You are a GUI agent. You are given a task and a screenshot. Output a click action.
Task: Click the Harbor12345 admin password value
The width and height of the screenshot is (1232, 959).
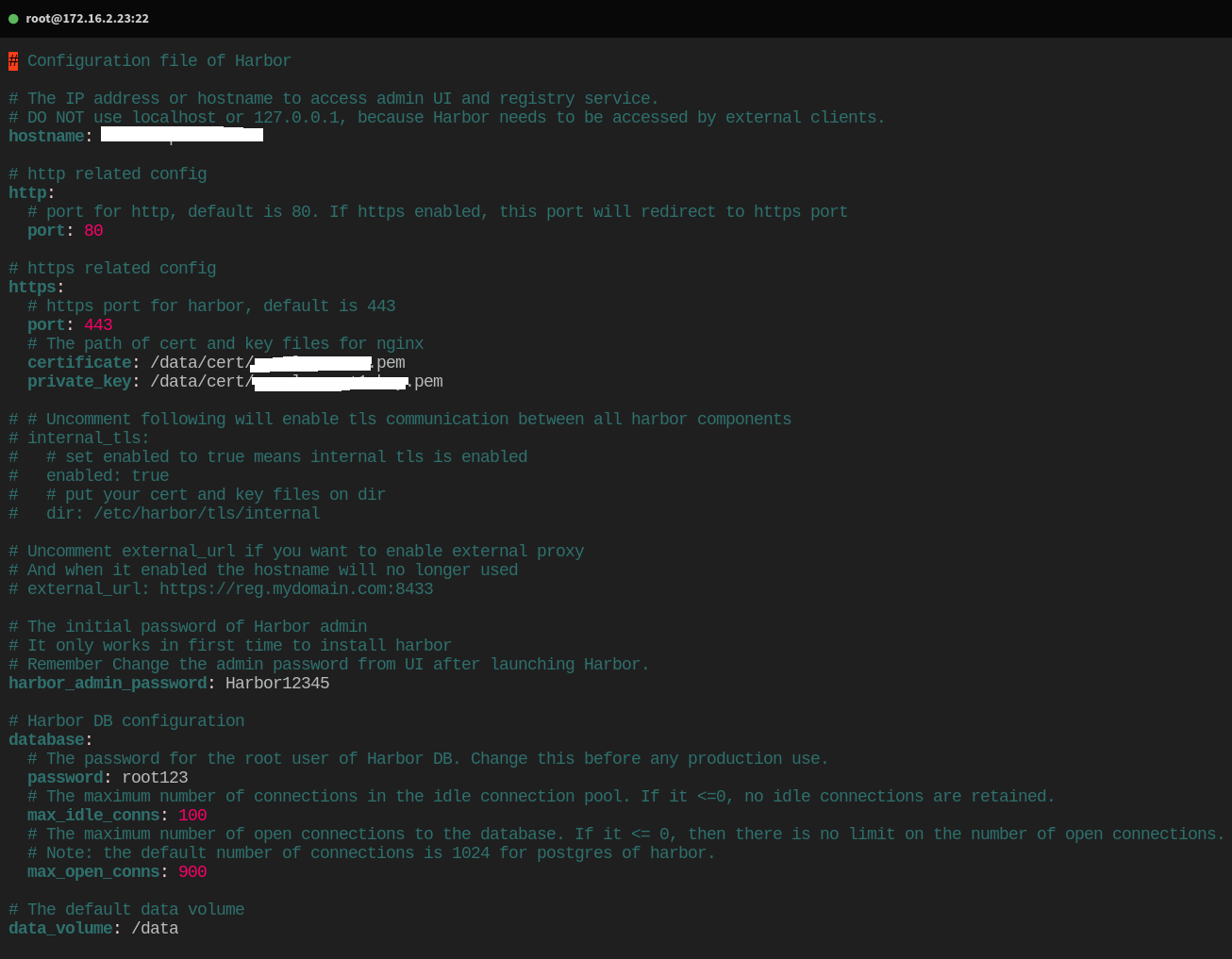(x=277, y=684)
